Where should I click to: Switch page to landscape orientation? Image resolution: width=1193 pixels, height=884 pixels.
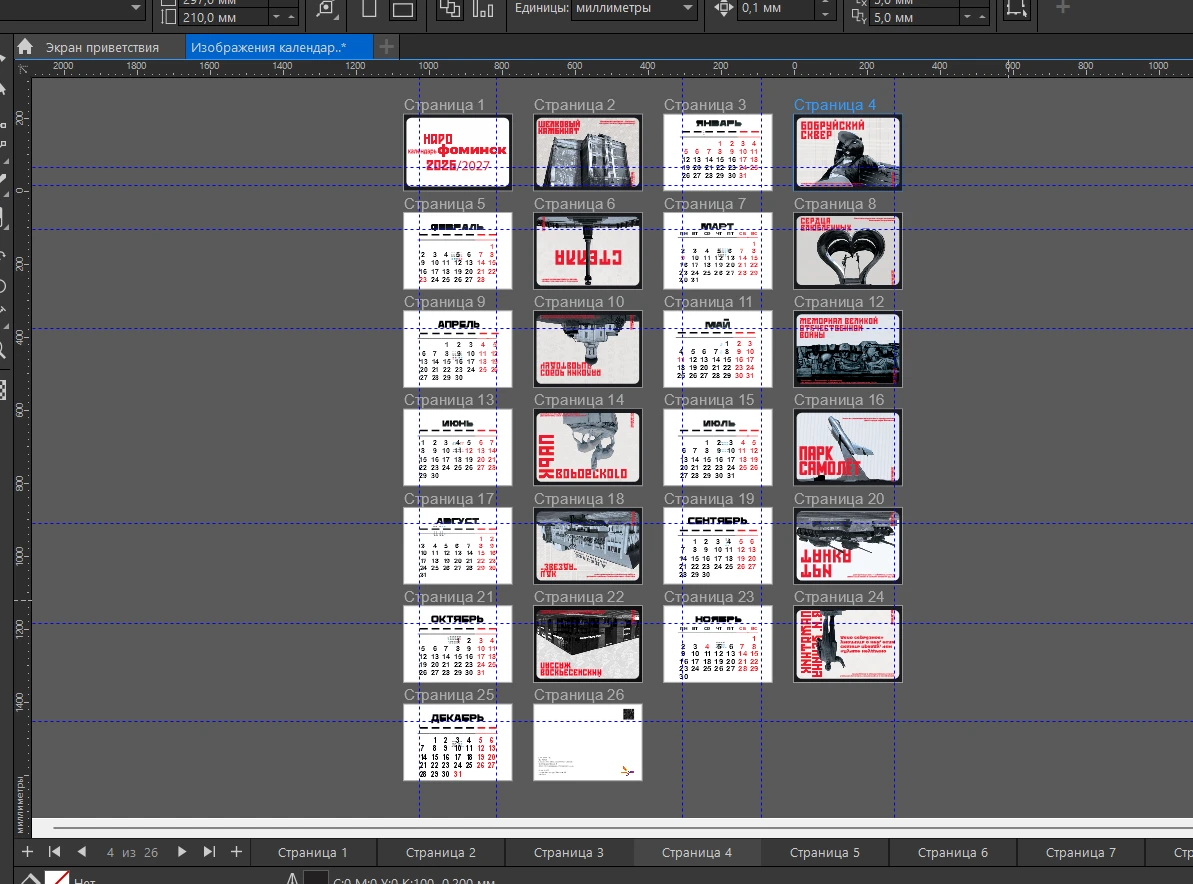click(402, 9)
